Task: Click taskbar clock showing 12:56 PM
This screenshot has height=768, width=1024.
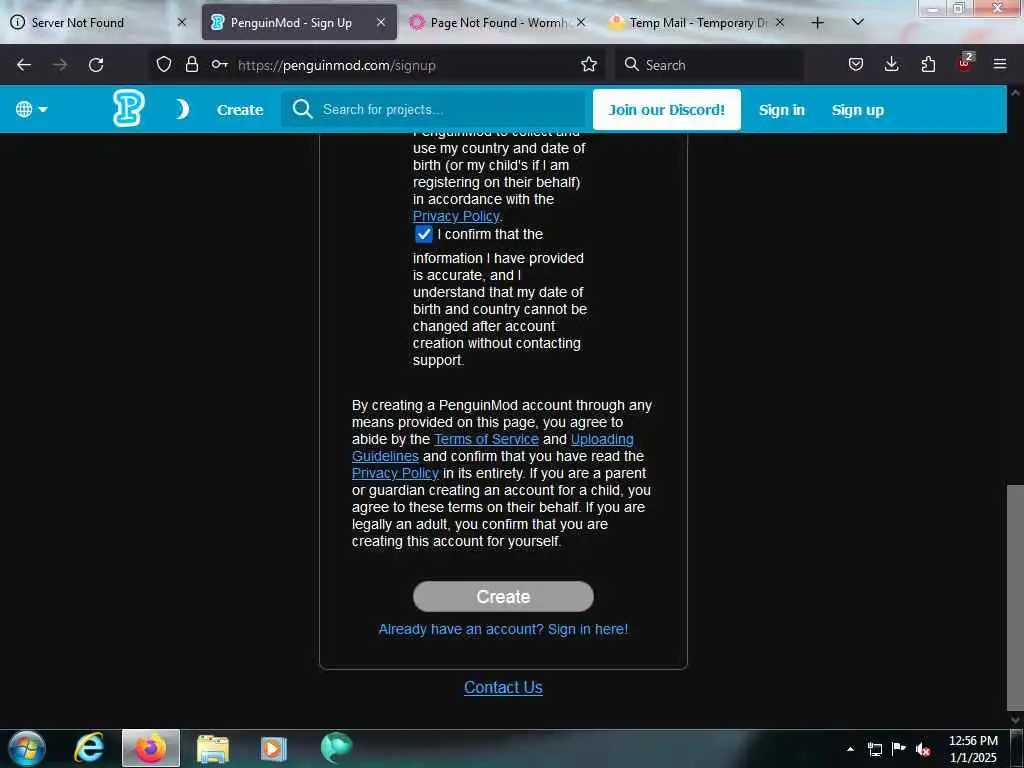Action: point(972,749)
